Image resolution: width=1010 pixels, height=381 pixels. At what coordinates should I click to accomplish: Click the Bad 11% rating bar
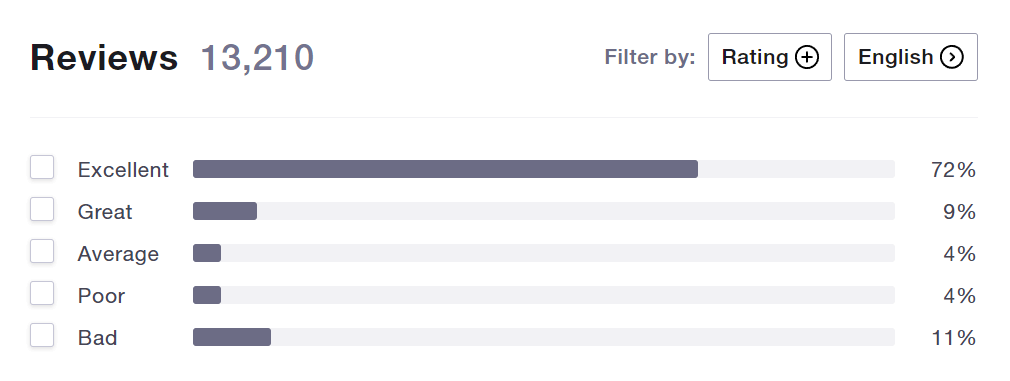(544, 337)
